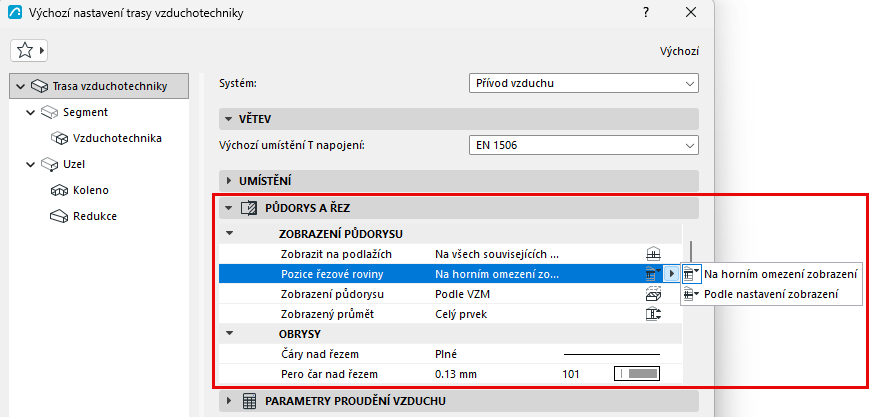Select the Uzel tree item
The width and height of the screenshot is (876, 417).
click(x=74, y=164)
